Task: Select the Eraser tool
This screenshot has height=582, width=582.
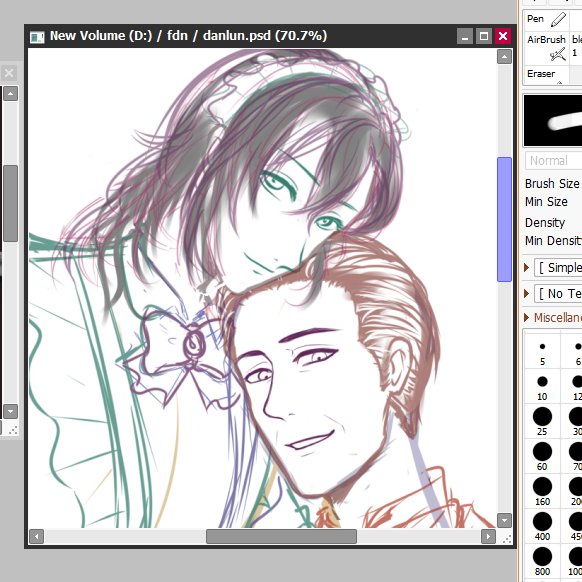Action: (546, 75)
